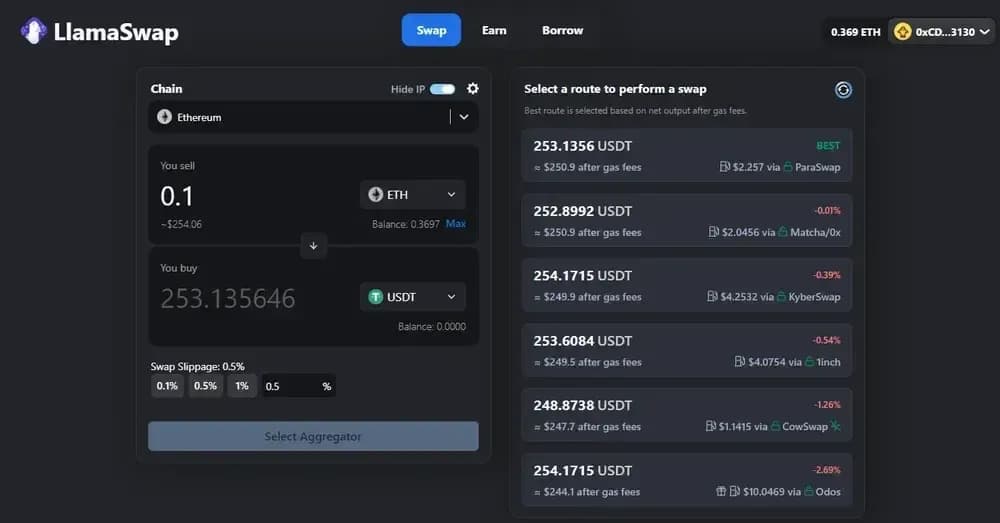Click the gas fee icon on ParaSwap route
The width and height of the screenshot is (1000, 523).
(725, 167)
